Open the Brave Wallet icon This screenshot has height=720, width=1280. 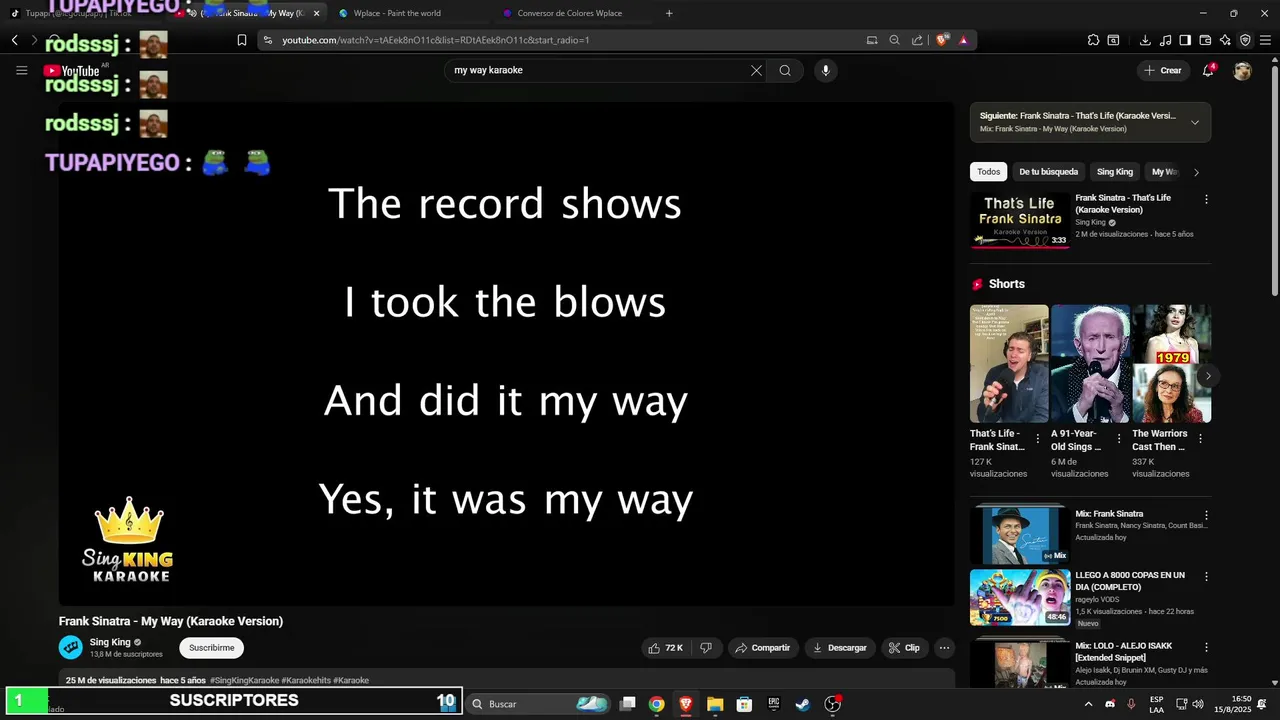click(1205, 40)
